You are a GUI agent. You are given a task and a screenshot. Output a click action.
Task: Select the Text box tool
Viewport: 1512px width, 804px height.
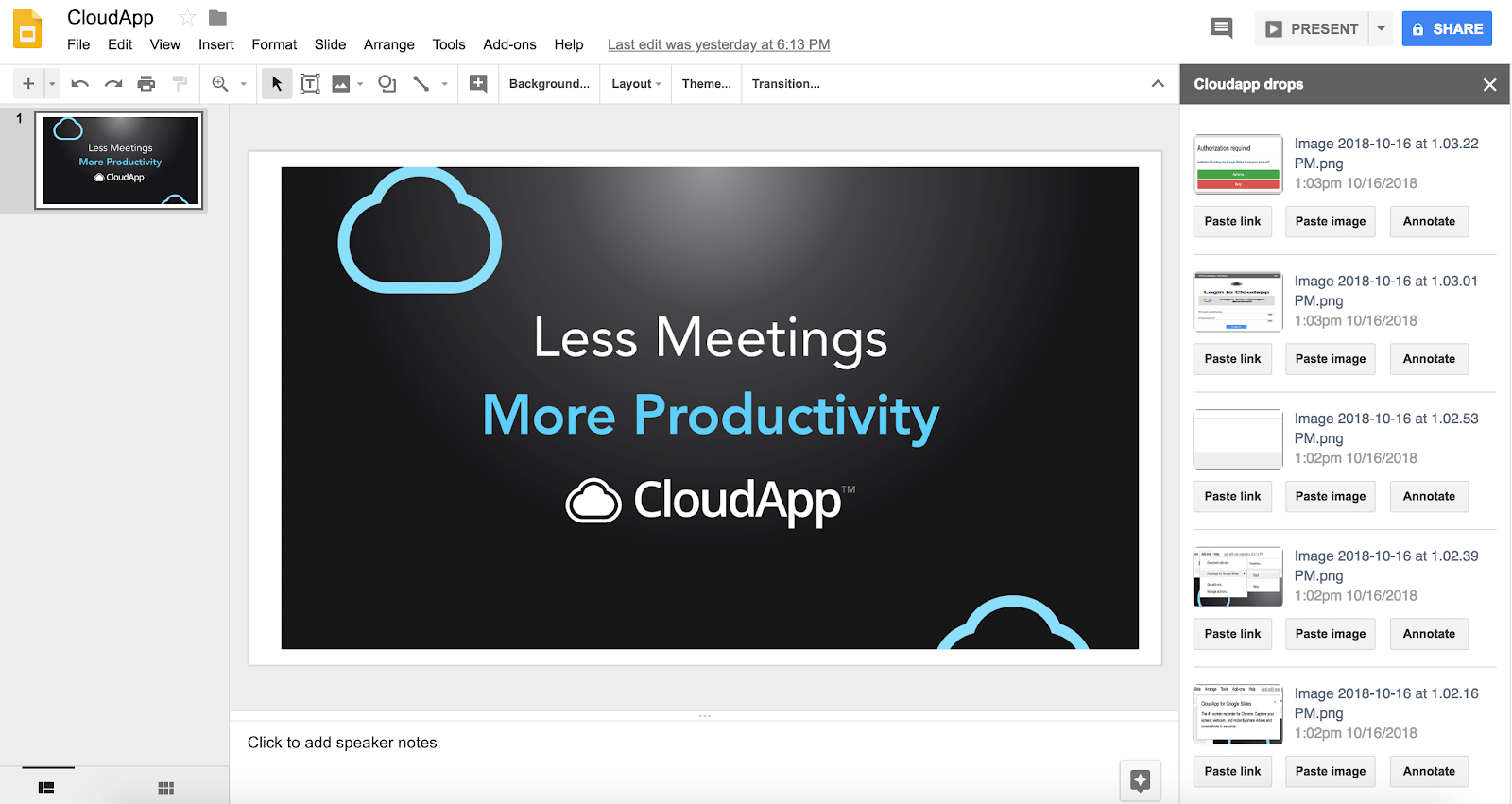(310, 84)
